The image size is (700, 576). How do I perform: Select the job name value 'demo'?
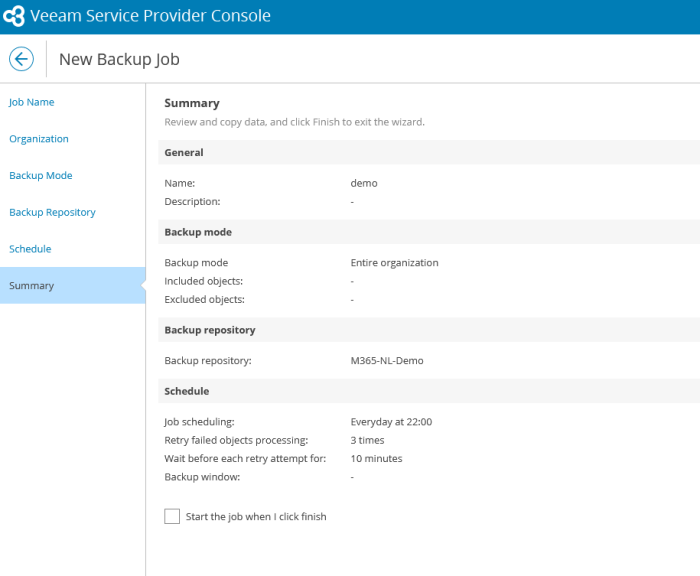364,183
